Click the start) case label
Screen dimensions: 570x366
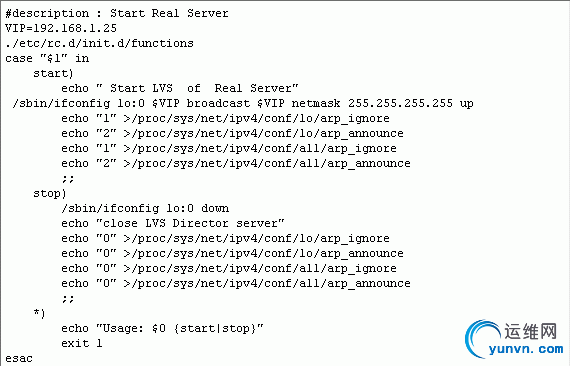(x=53, y=74)
